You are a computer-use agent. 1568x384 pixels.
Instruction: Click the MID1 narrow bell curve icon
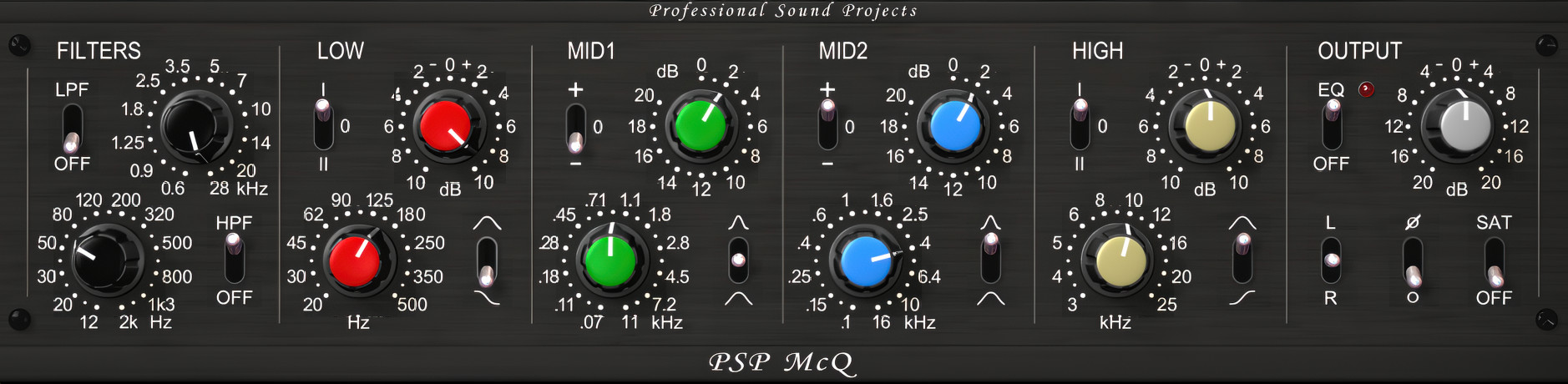click(738, 223)
